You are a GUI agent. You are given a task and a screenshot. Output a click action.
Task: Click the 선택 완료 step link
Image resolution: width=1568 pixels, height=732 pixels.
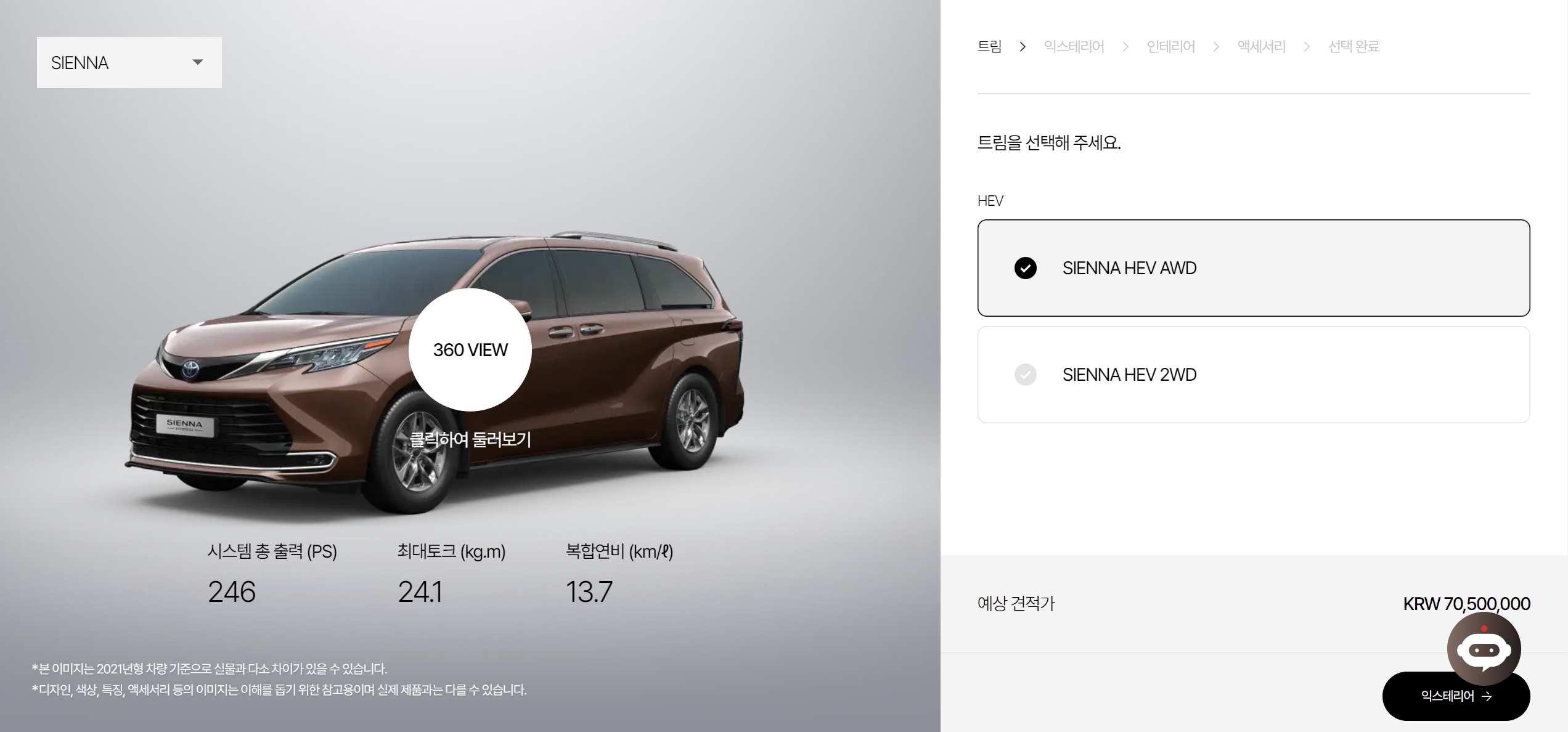1354,47
